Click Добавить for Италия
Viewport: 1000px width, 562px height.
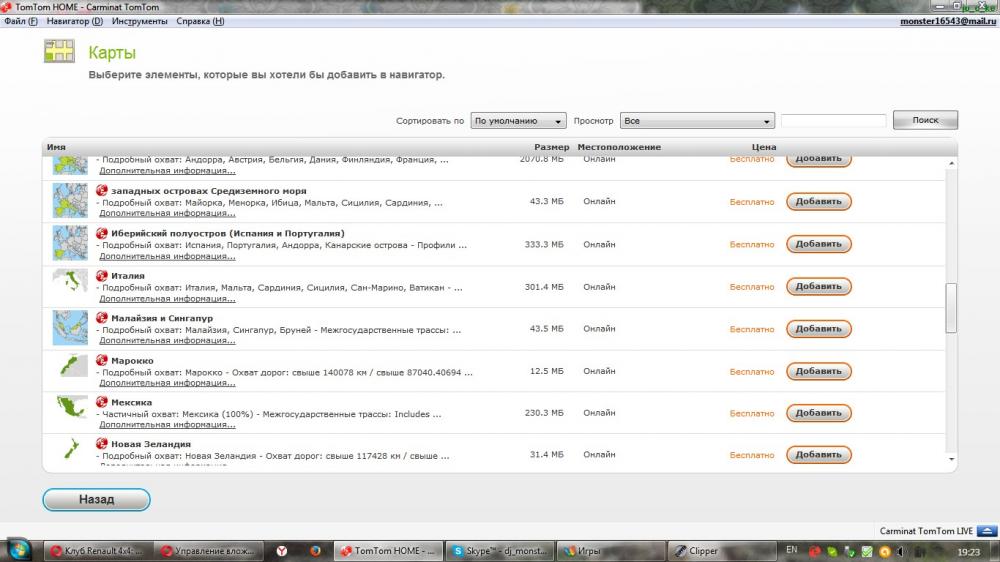[x=818, y=286]
